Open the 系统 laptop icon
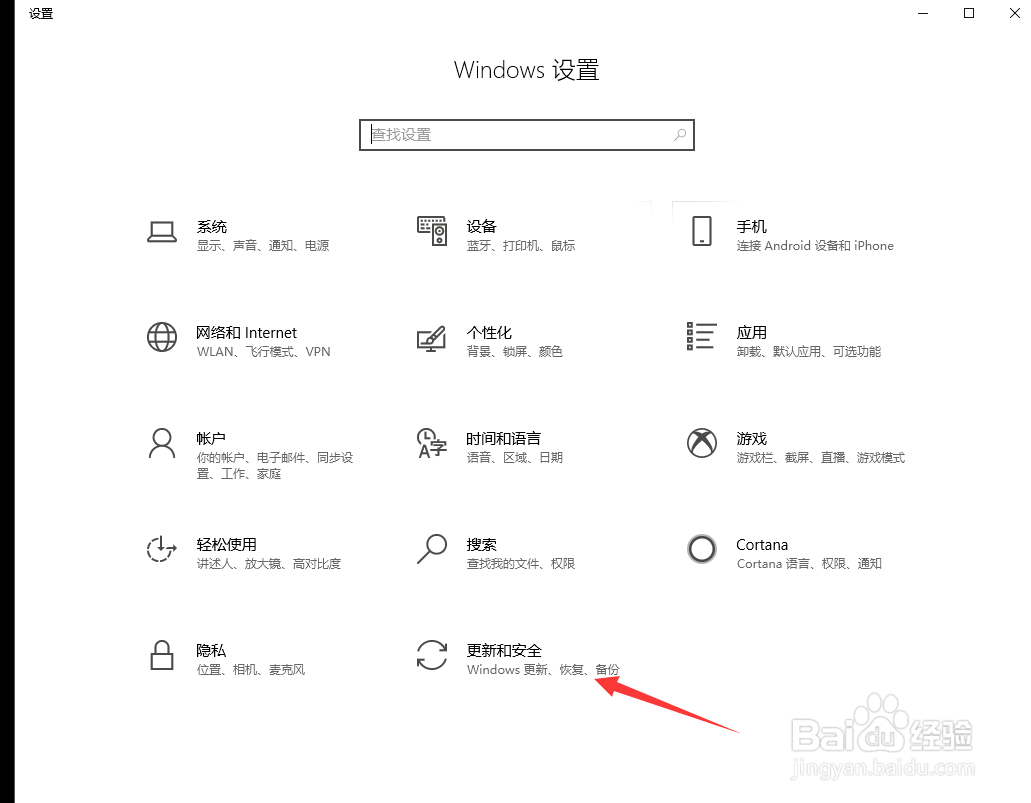 [162, 231]
